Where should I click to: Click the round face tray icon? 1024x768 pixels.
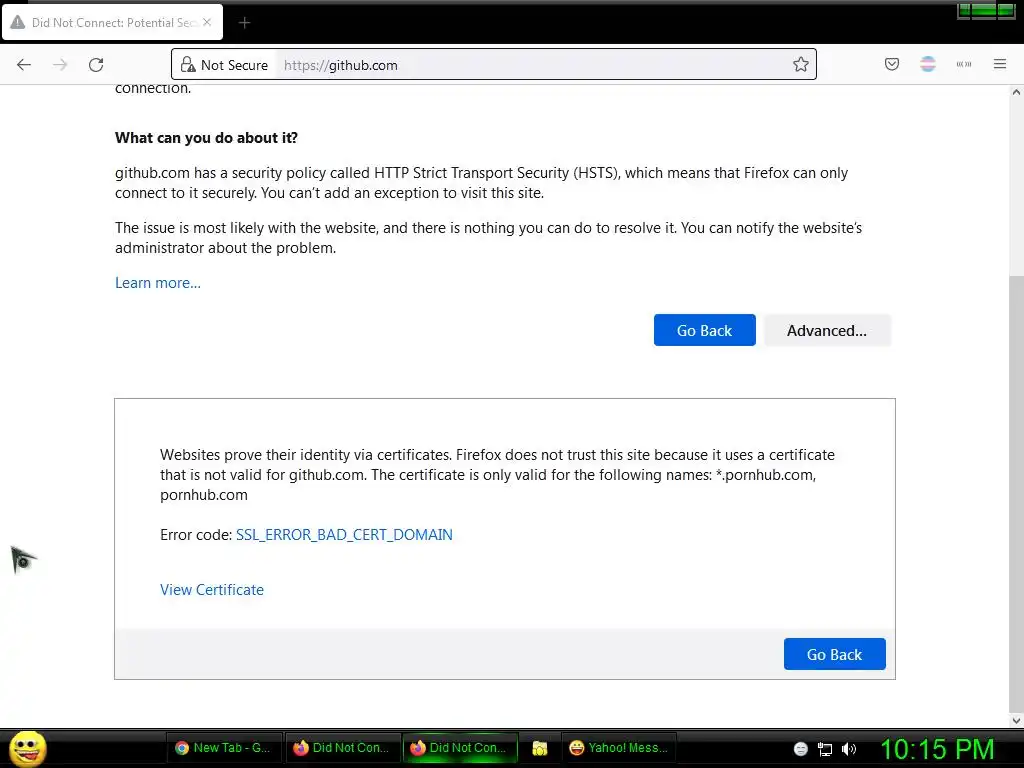click(801, 749)
